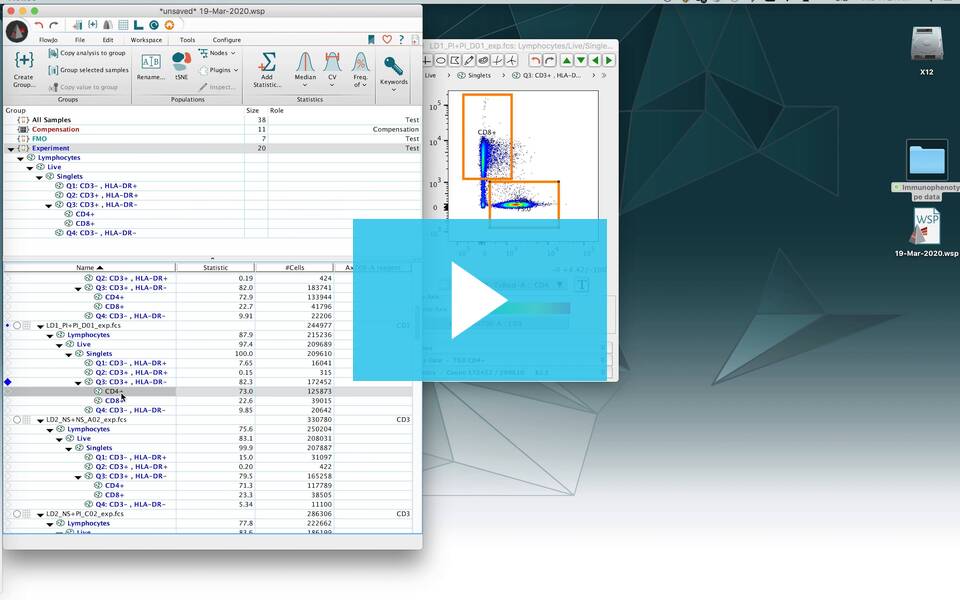Screen dimensions: 960x600
Task: Collapse the LD2_NS+NS_A02_exp.fcs sample row
Action: click(40, 421)
